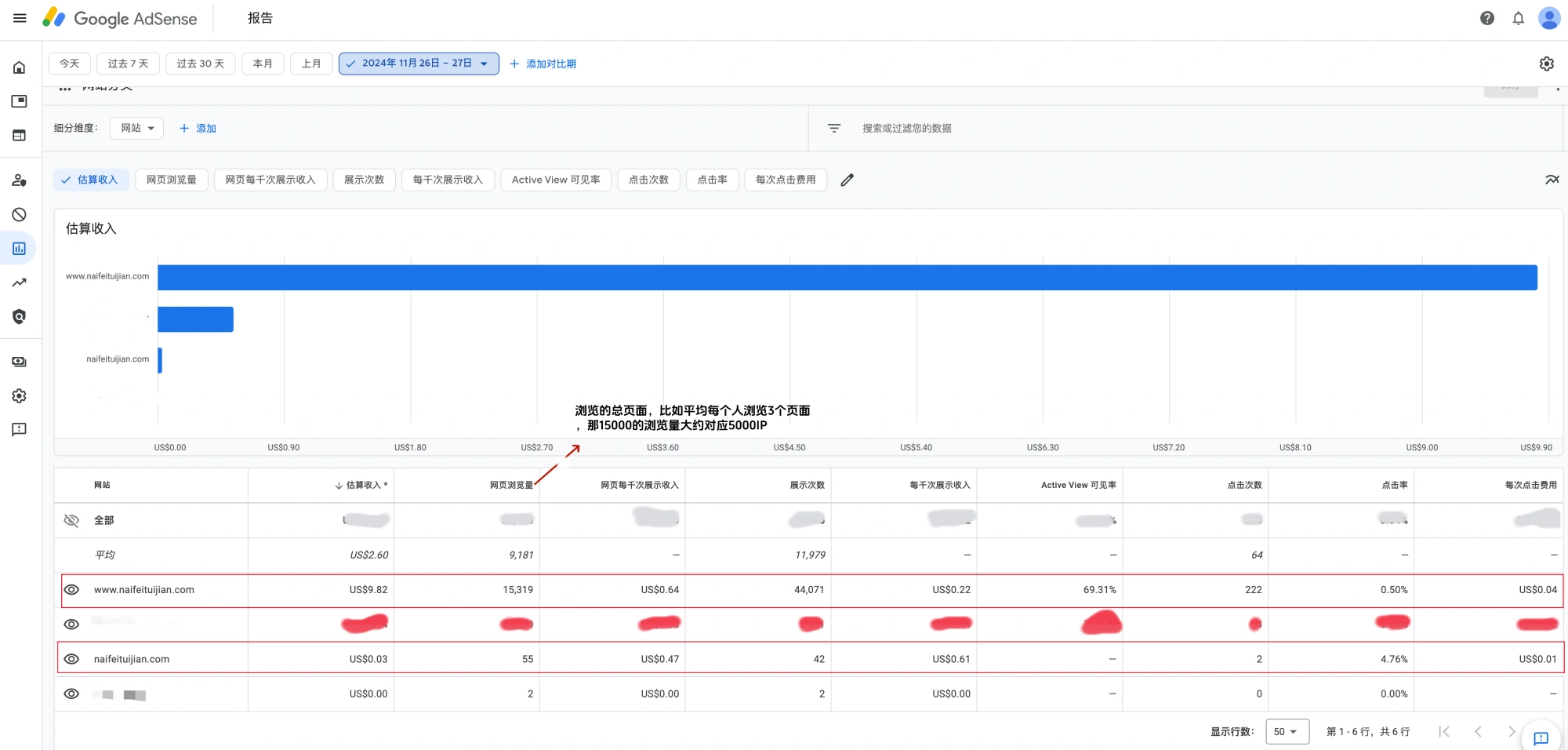Image resolution: width=1568 pixels, height=750 pixels.
Task: Open the Help question mark icon
Action: pos(1487,18)
